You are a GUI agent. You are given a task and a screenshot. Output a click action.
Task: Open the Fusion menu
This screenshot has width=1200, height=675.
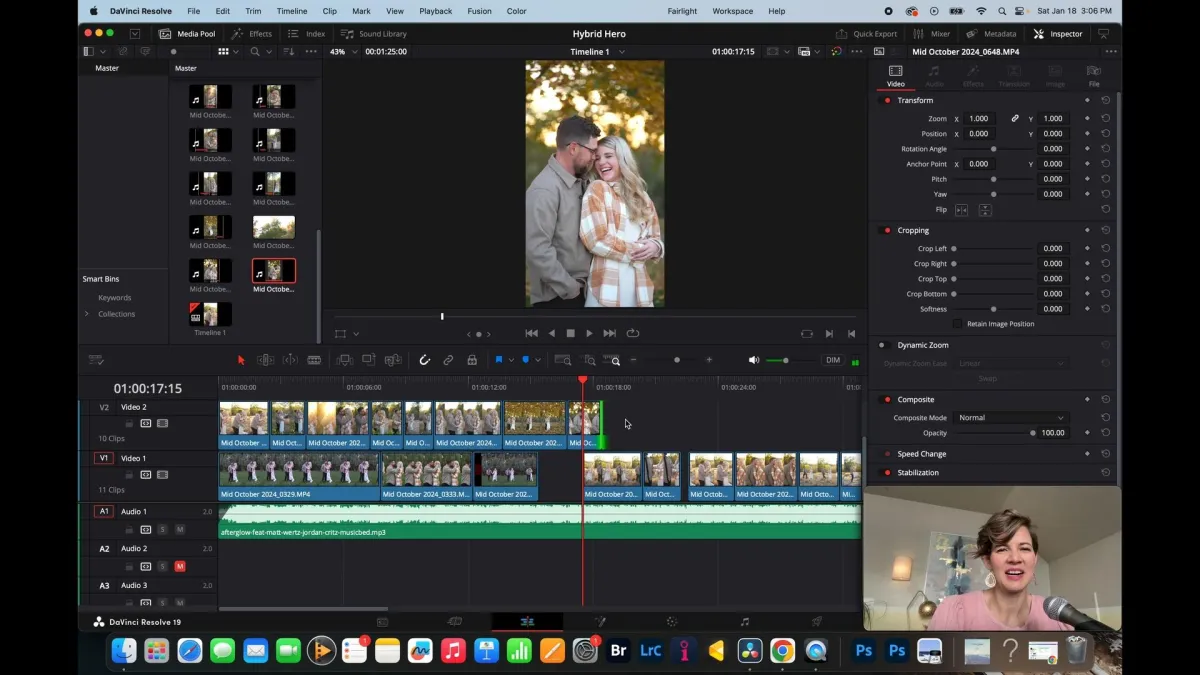(x=479, y=11)
